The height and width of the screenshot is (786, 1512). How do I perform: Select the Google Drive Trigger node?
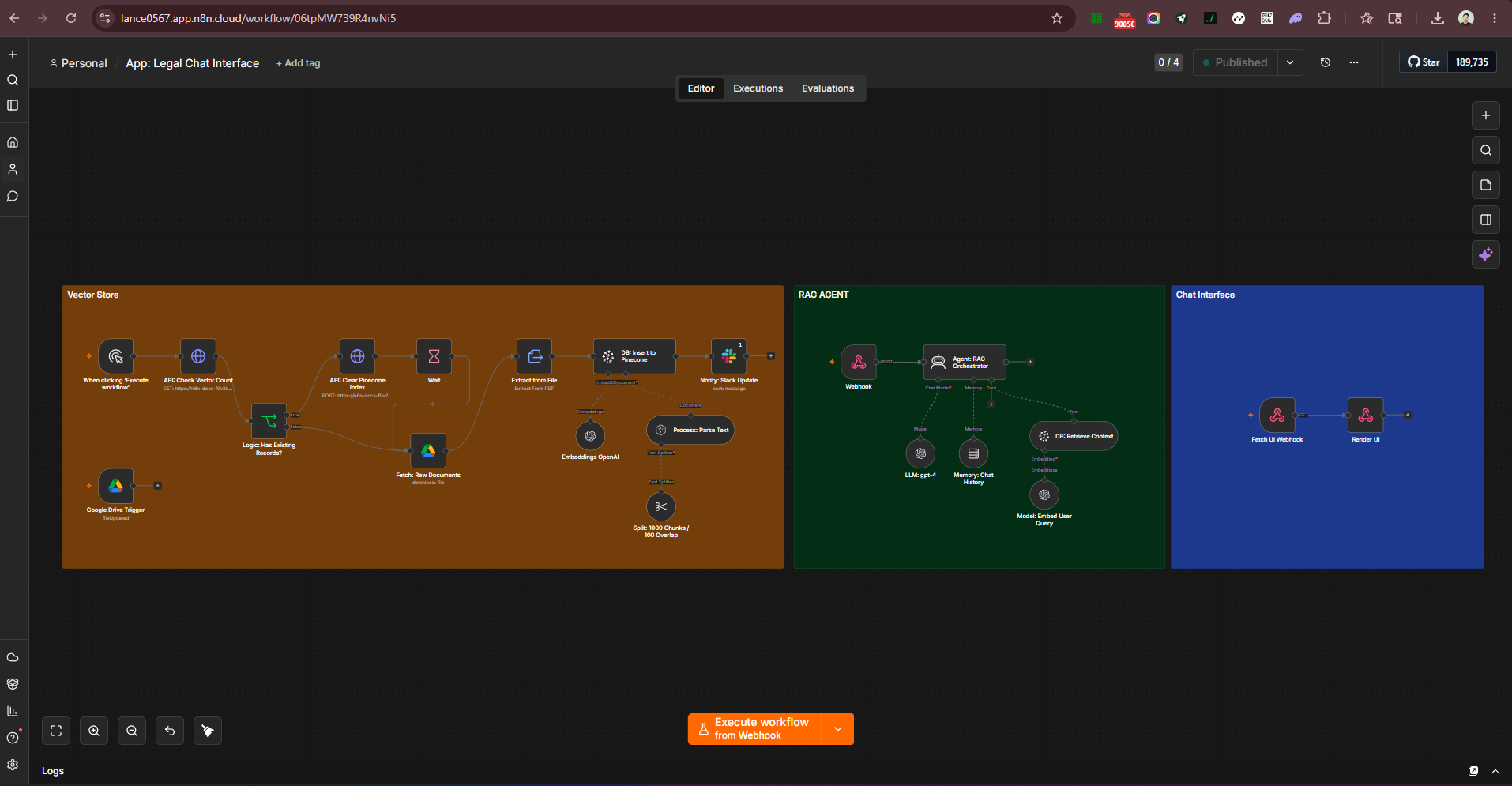pyautogui.click(x=115, y=486)
